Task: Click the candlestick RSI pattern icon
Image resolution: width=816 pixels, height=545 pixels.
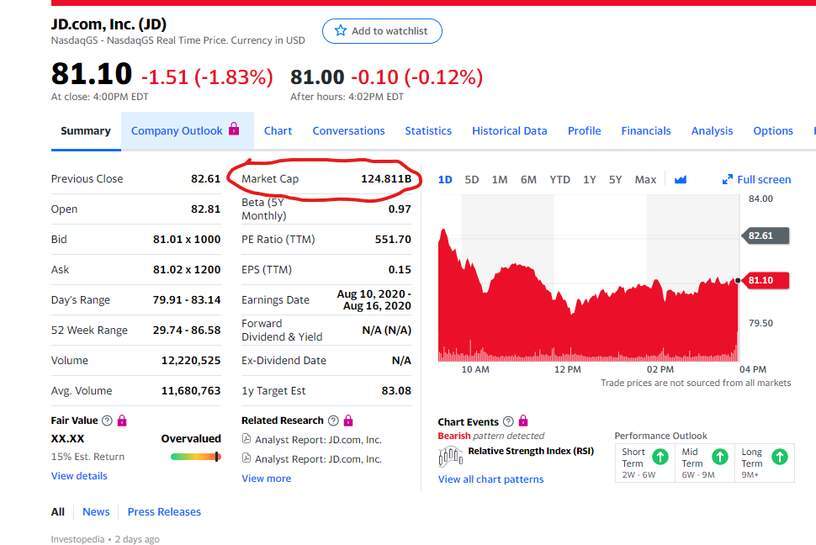Action: (x=451, y=457)
